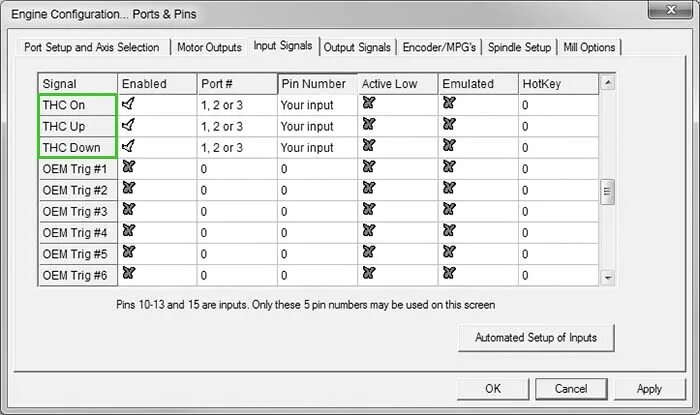Enable OEM Trig #1 signal X mark
This screenshot has height=415, width=700.
coord(129,167)
